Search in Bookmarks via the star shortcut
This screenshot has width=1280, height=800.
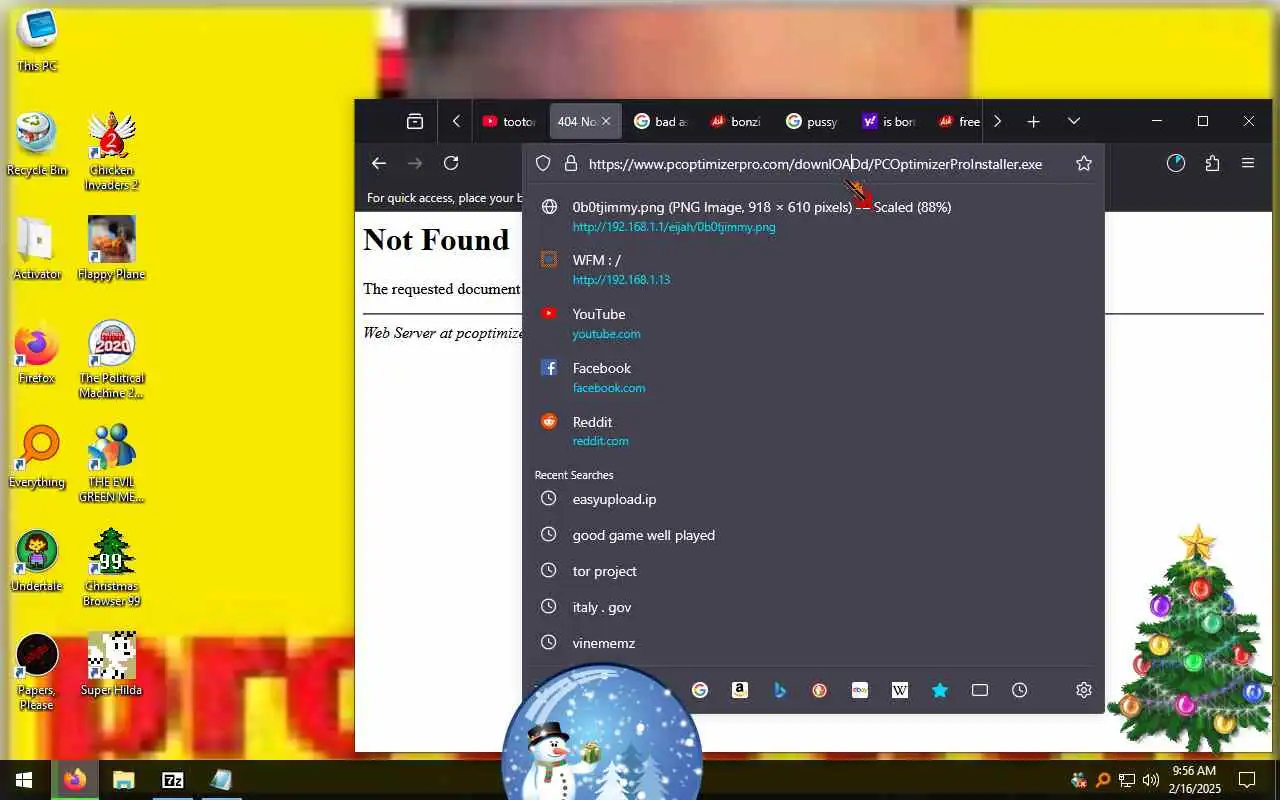click(940, 690)
